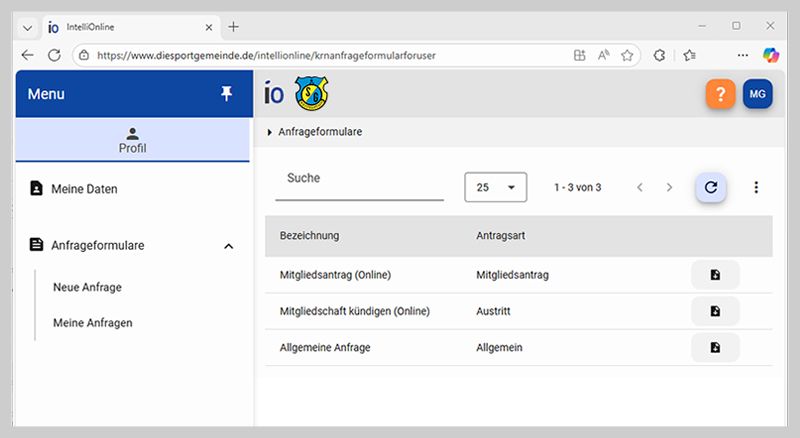Open the three-dot more options menu
This screenshot has height=438, width=800.
(x=756, y=187)
